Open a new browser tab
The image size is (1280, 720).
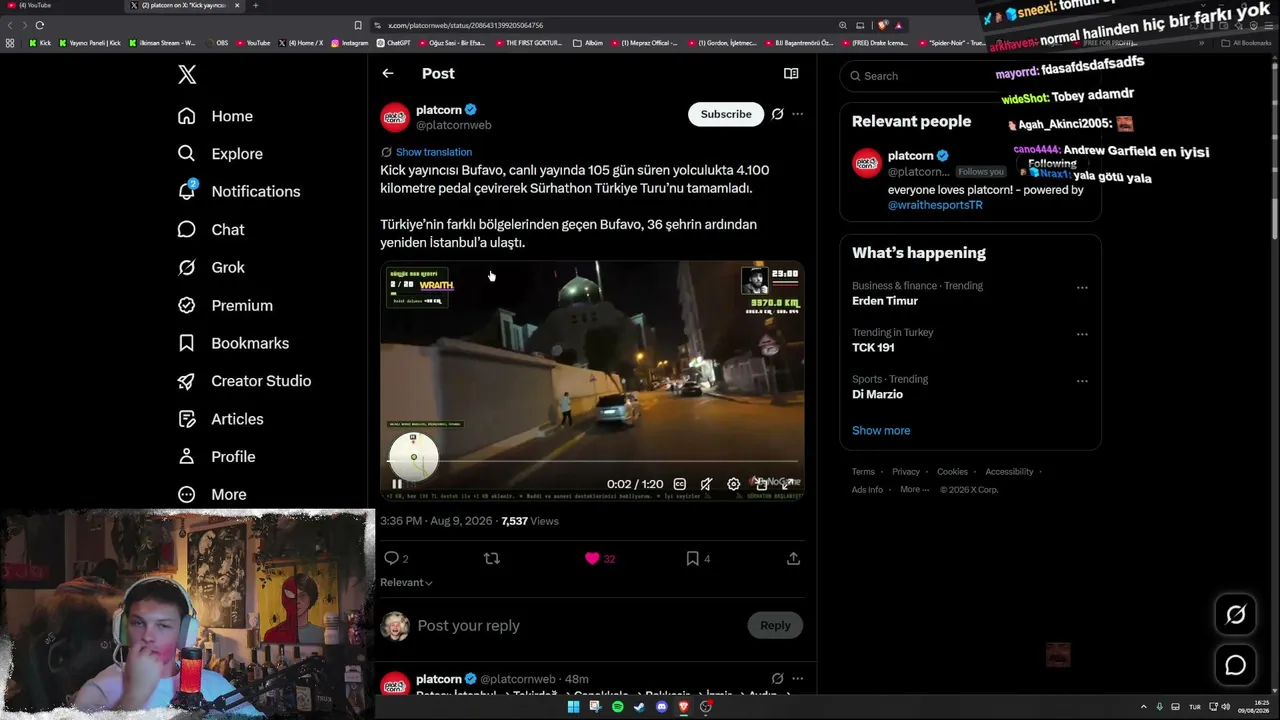tap(255, 5)
